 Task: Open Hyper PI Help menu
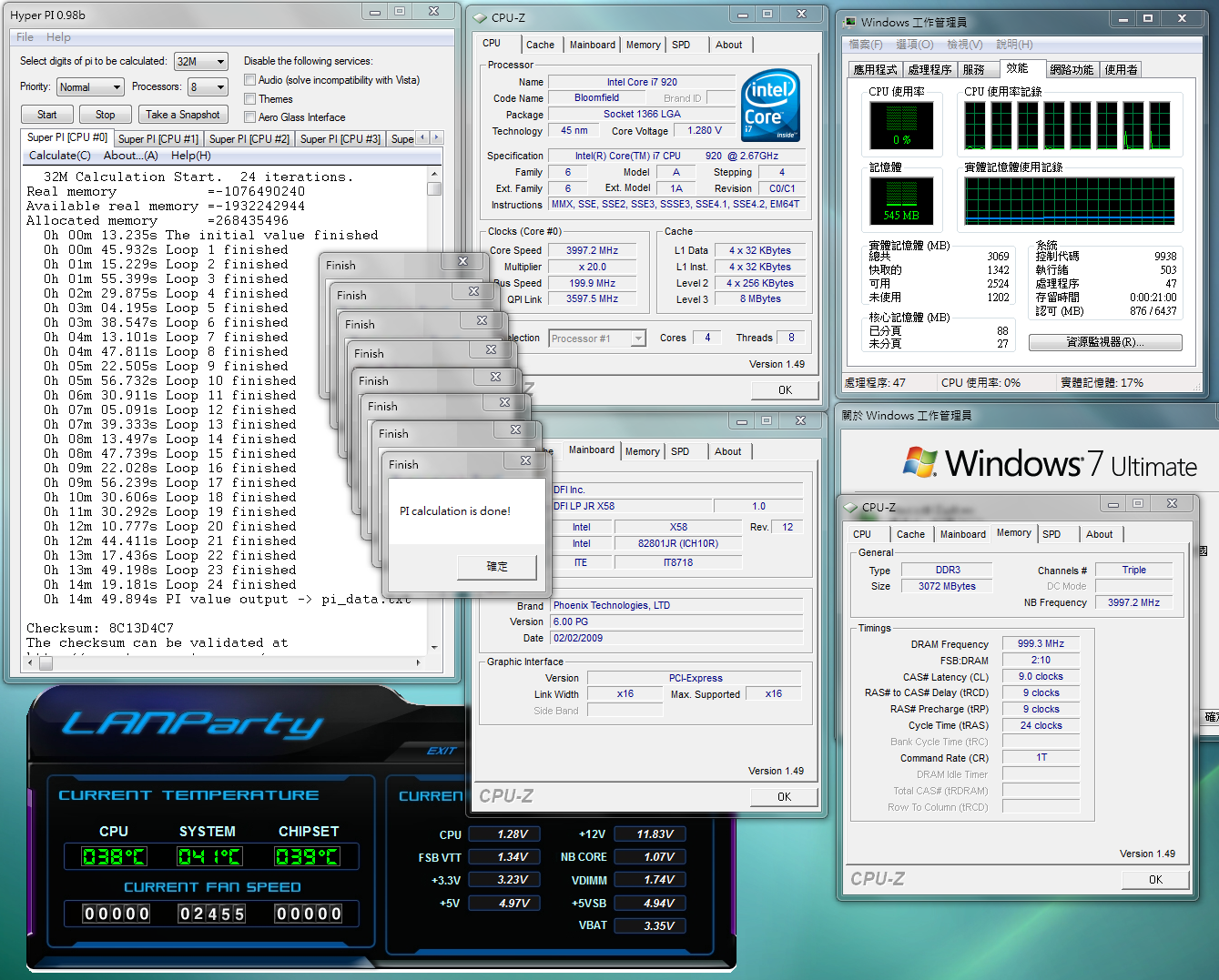(58, 37)
